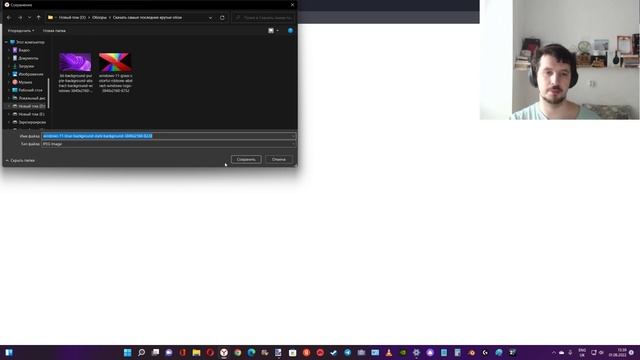
Task: Open VLC media player from taskbar
Action: (389, 353)
